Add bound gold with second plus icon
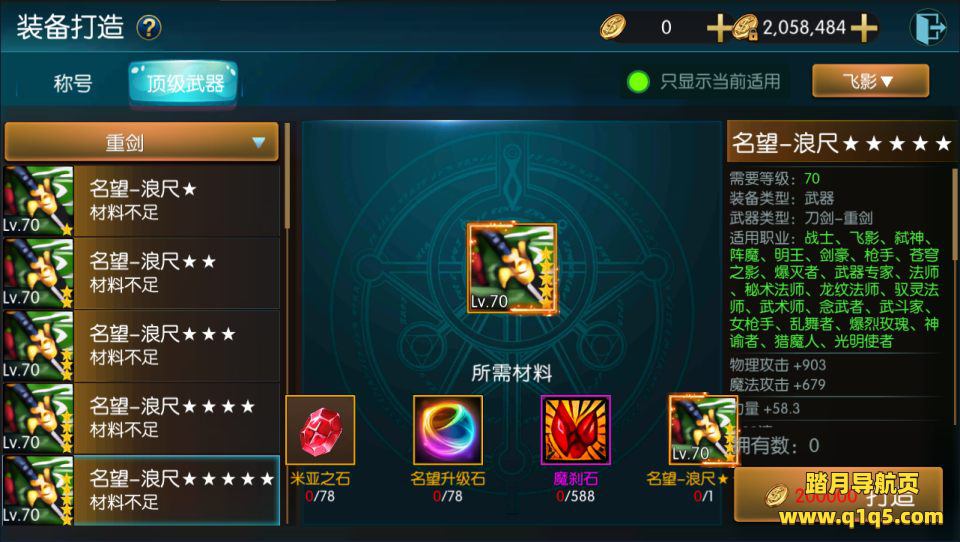Viewport: 960px width, 542px height. click(x=864, y=28)
